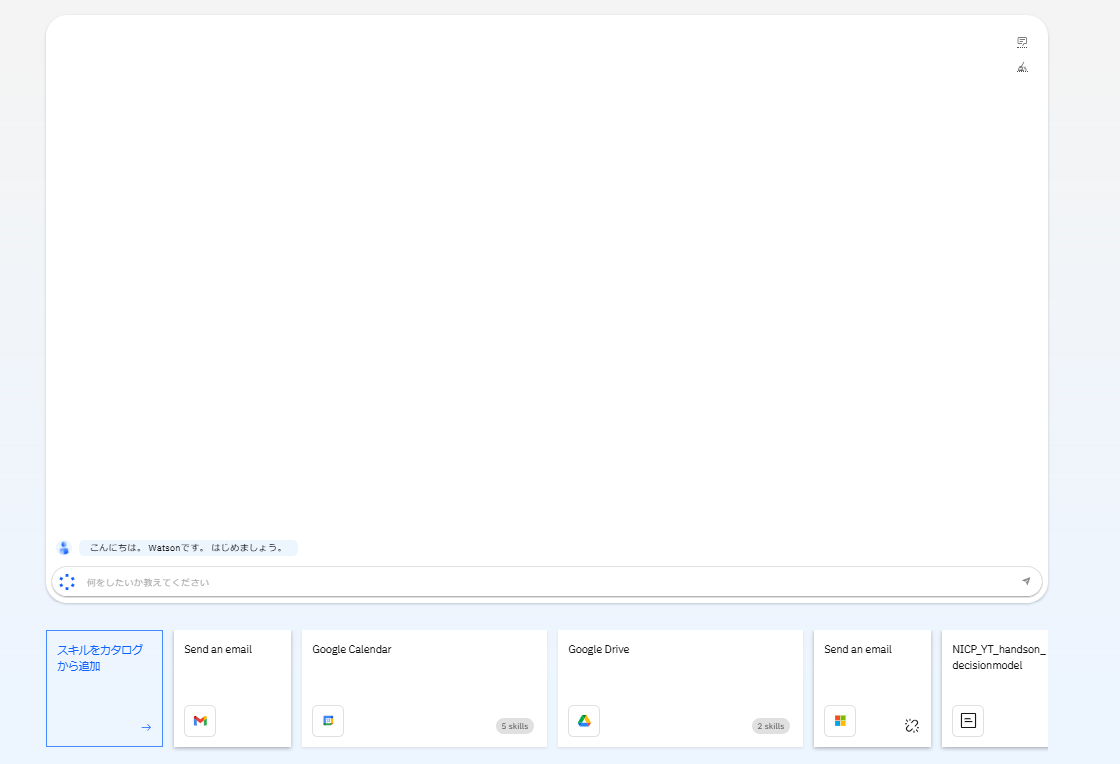The width and height of the screenshot is (1120, 764).
Task: Open the Google Drive card title
Action: pyautogui.click(x=599, y=649)
